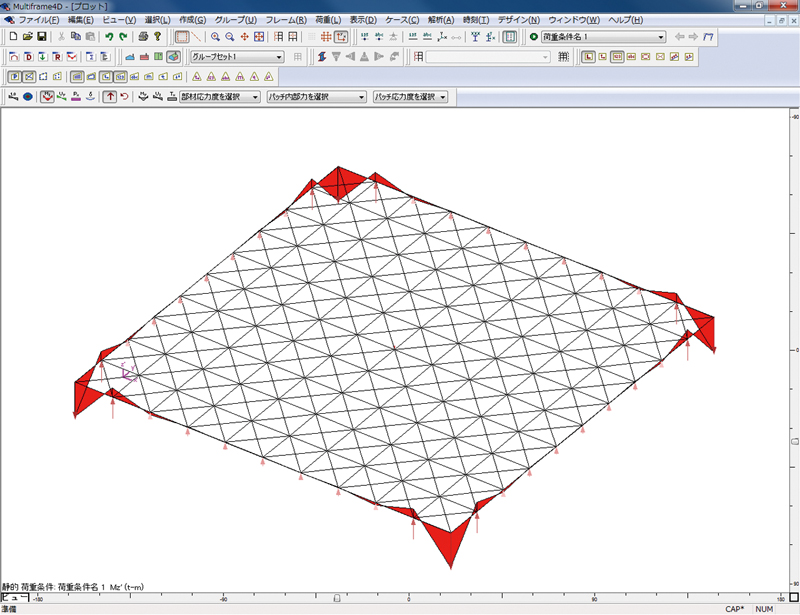800x615 pixels.
Task: Click the Zoom in magnifier icon
Action: [216, 37]
